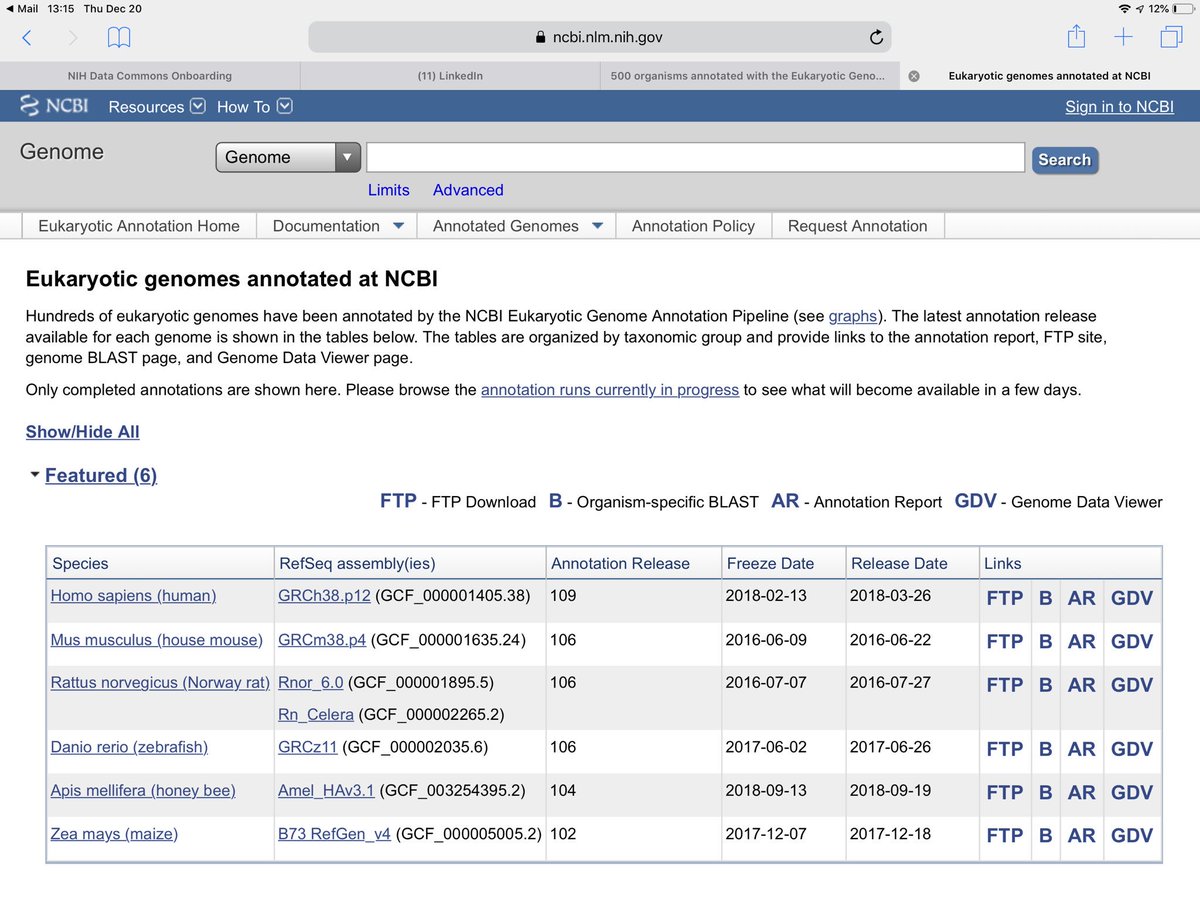Open BLAST (B) for Homo sapiens

1046,598
